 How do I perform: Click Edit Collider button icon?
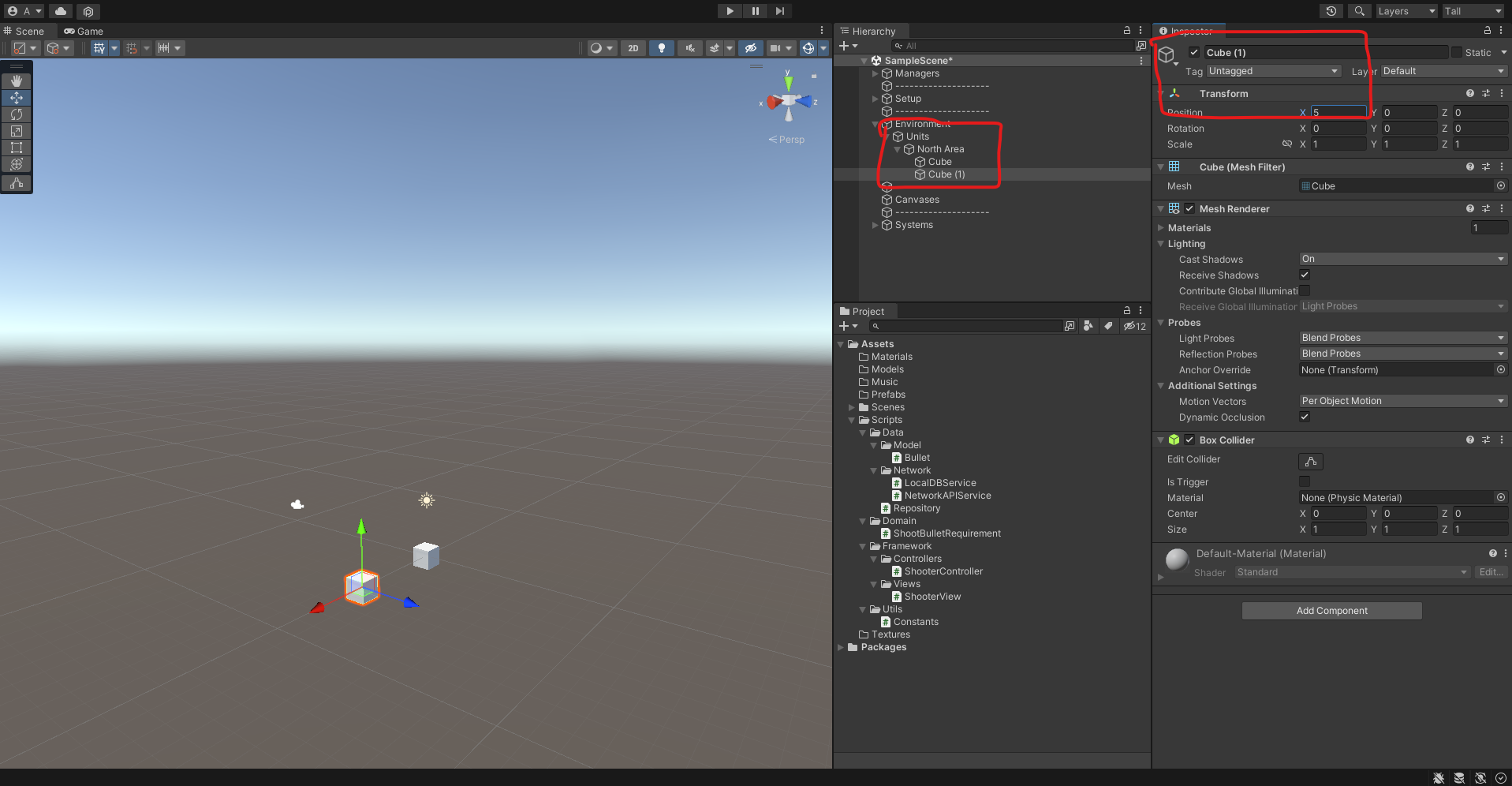pos(1311,462)
